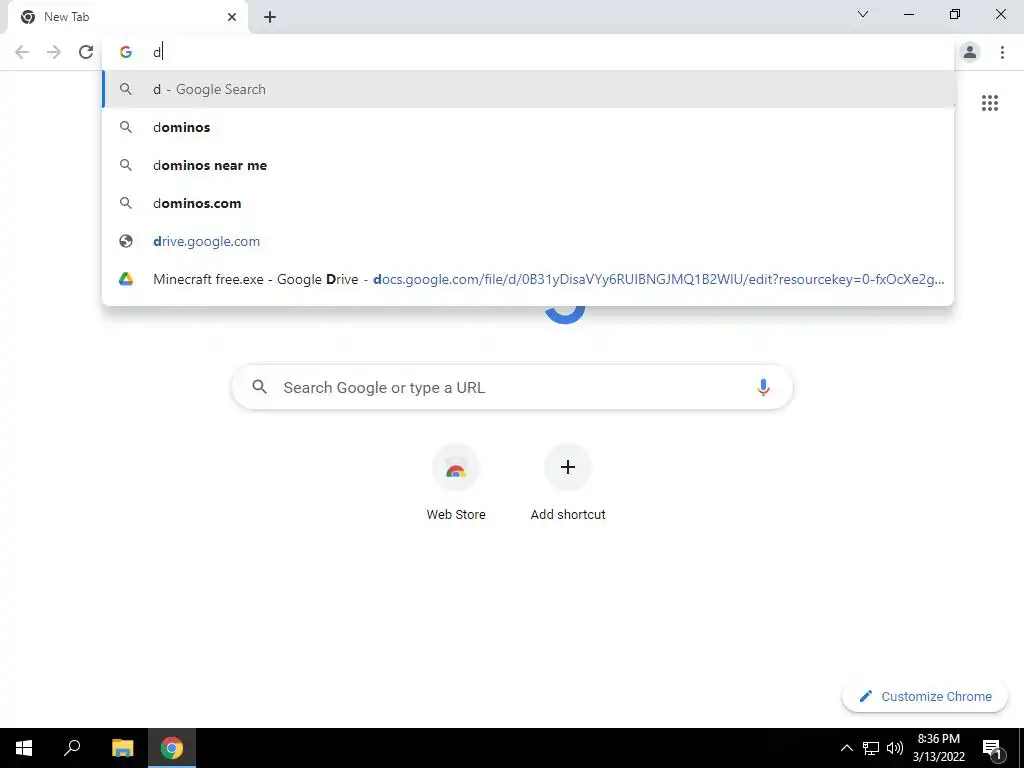This screenshot has width=1024, height=768.
Task: Click the Customize Chrome button
Action: [925, 696]
